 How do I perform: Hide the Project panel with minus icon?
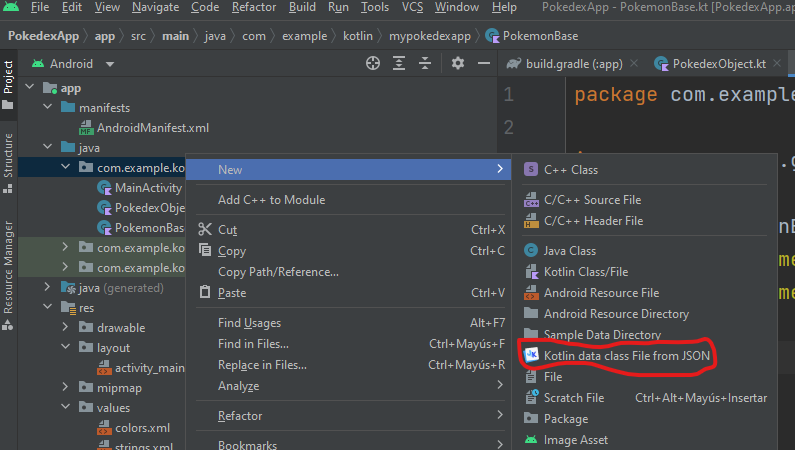483,63
